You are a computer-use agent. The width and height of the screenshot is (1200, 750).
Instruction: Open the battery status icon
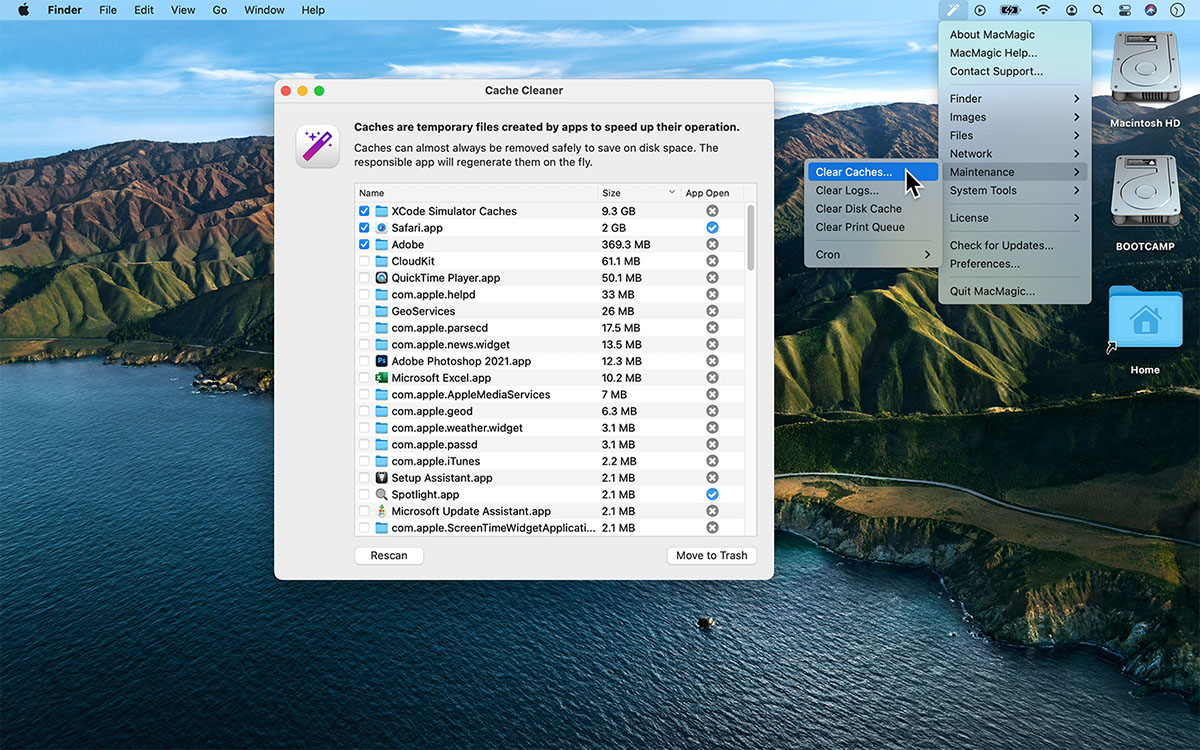(x=1010, y=10)
